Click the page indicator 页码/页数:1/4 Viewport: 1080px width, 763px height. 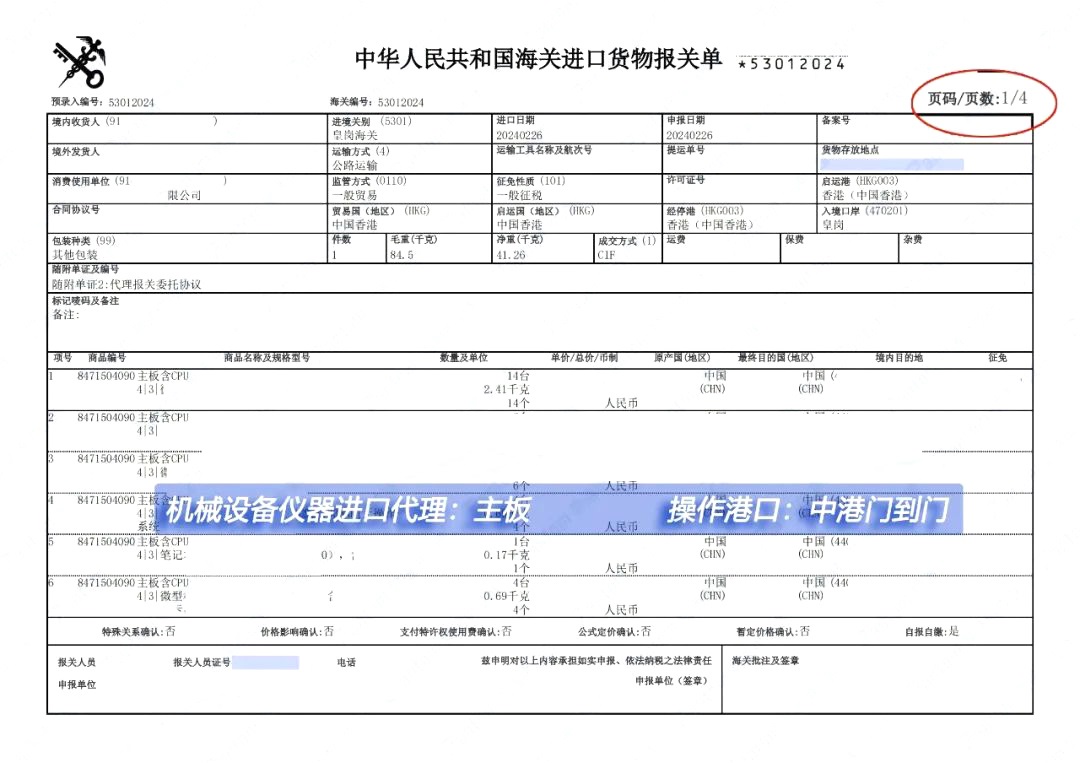[x=977, y=98]
